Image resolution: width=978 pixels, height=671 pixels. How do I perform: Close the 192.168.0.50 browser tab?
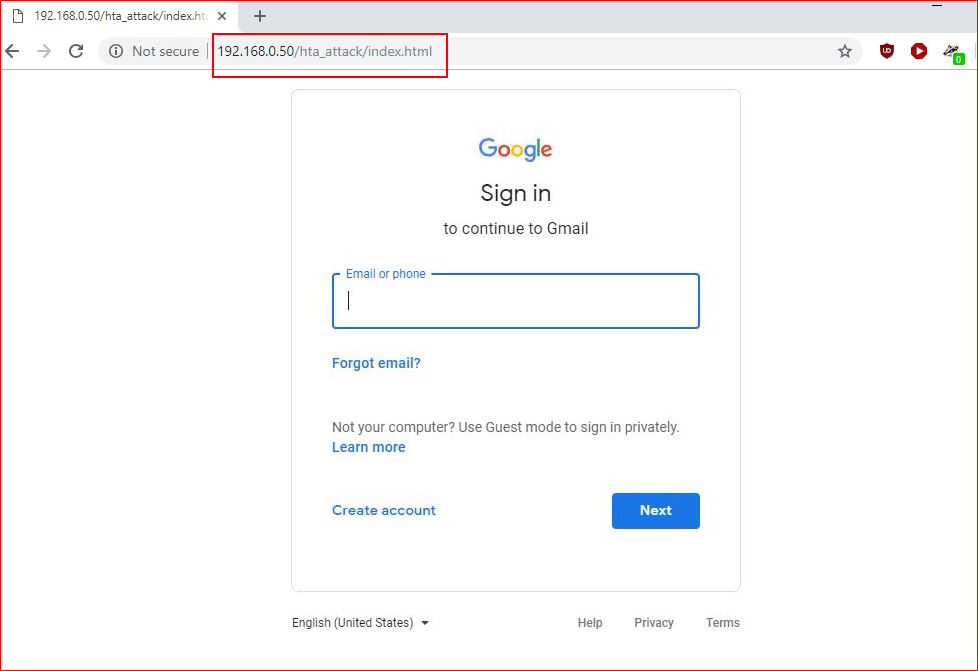(222, 16)
